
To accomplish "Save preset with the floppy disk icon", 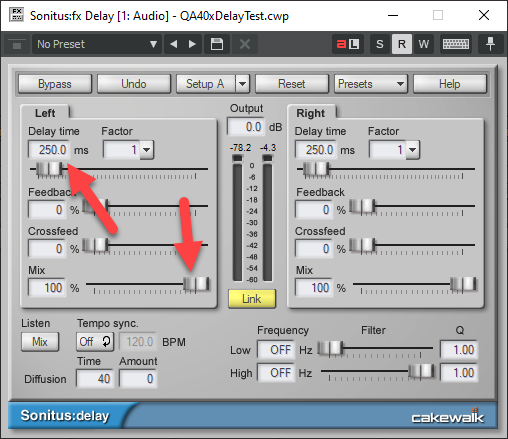I will coord(217,44).
